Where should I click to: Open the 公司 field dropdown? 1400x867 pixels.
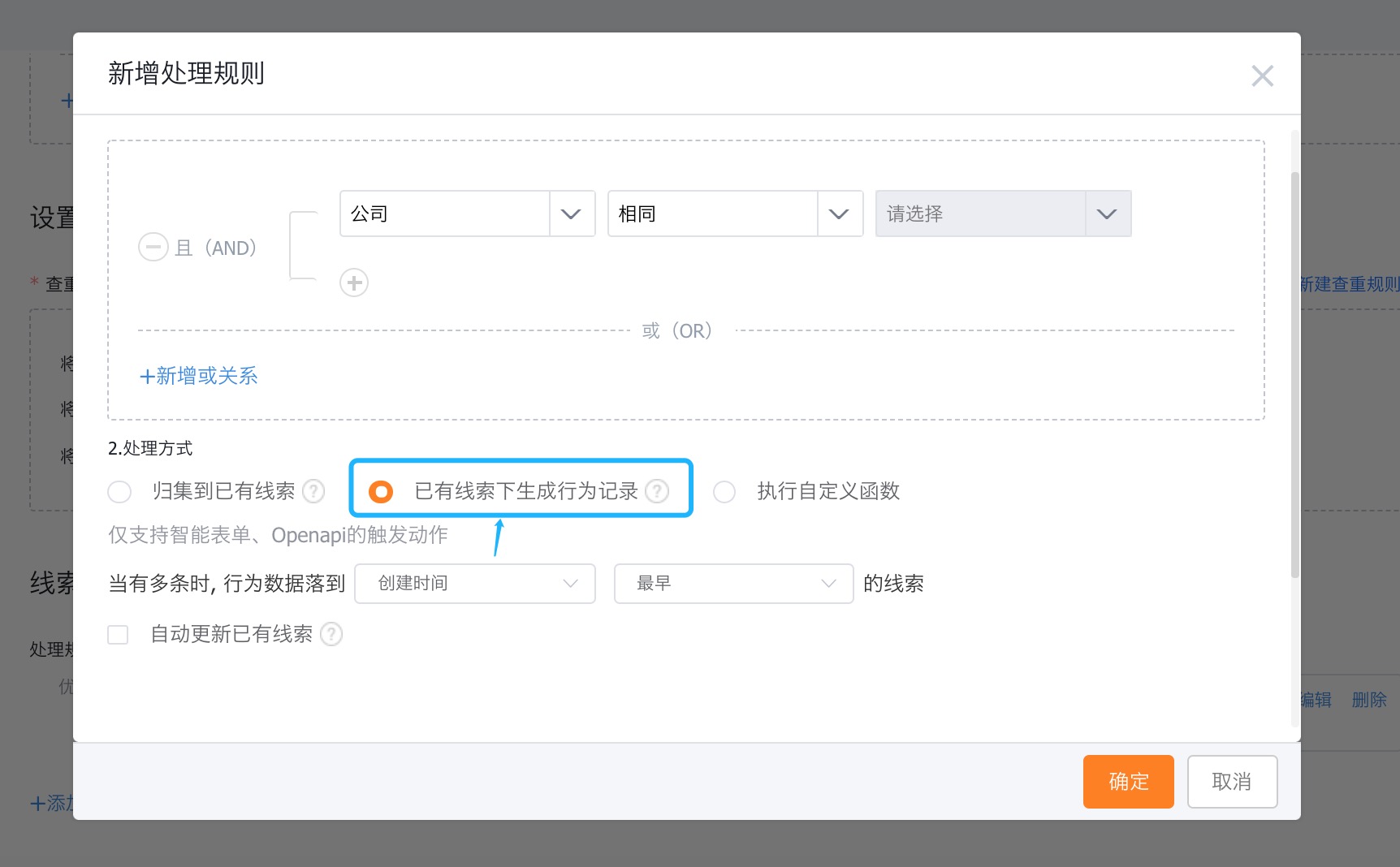pos(468,214)
